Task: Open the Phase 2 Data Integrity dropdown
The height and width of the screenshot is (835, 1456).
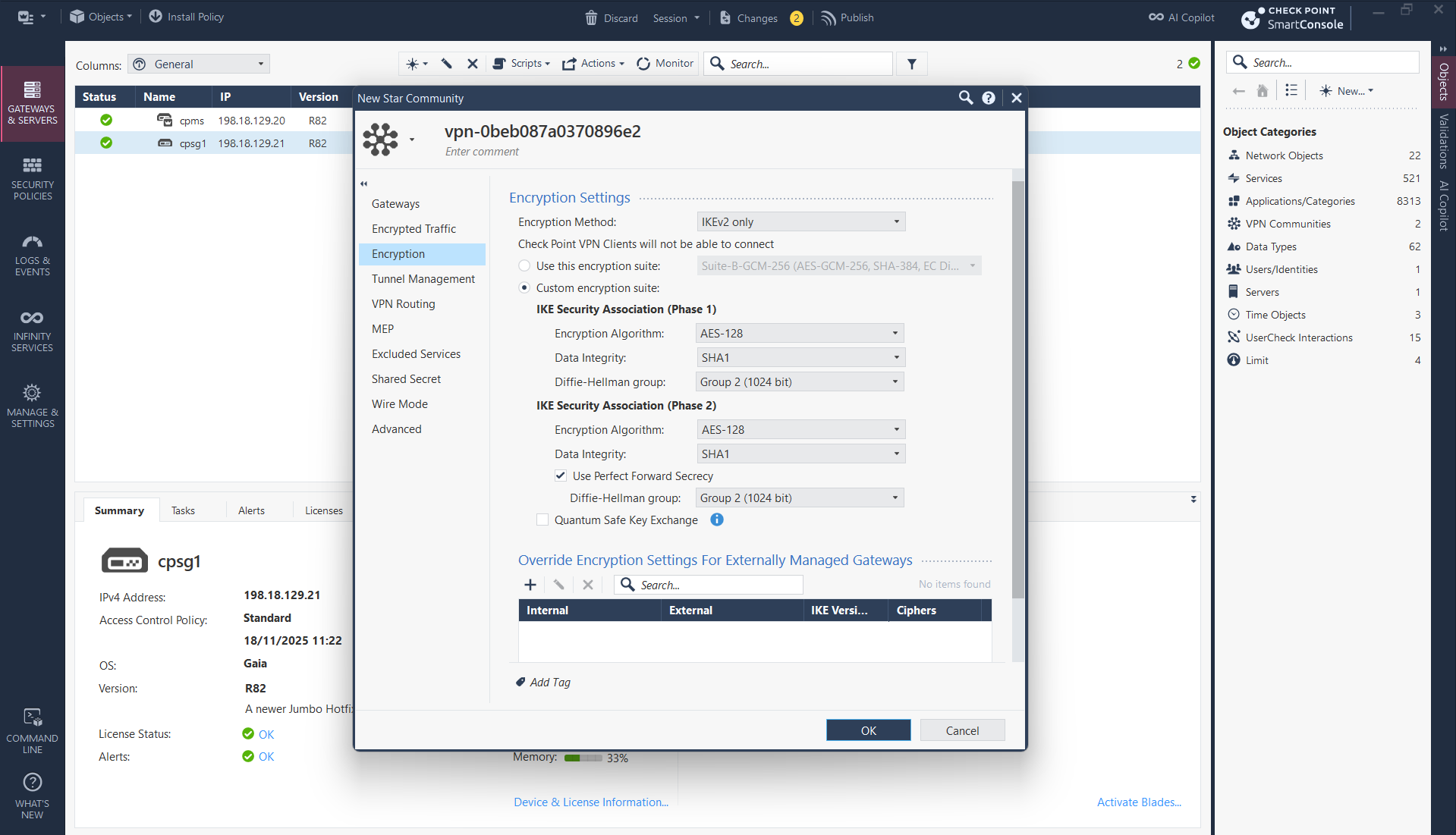Action: coord(800,454)
